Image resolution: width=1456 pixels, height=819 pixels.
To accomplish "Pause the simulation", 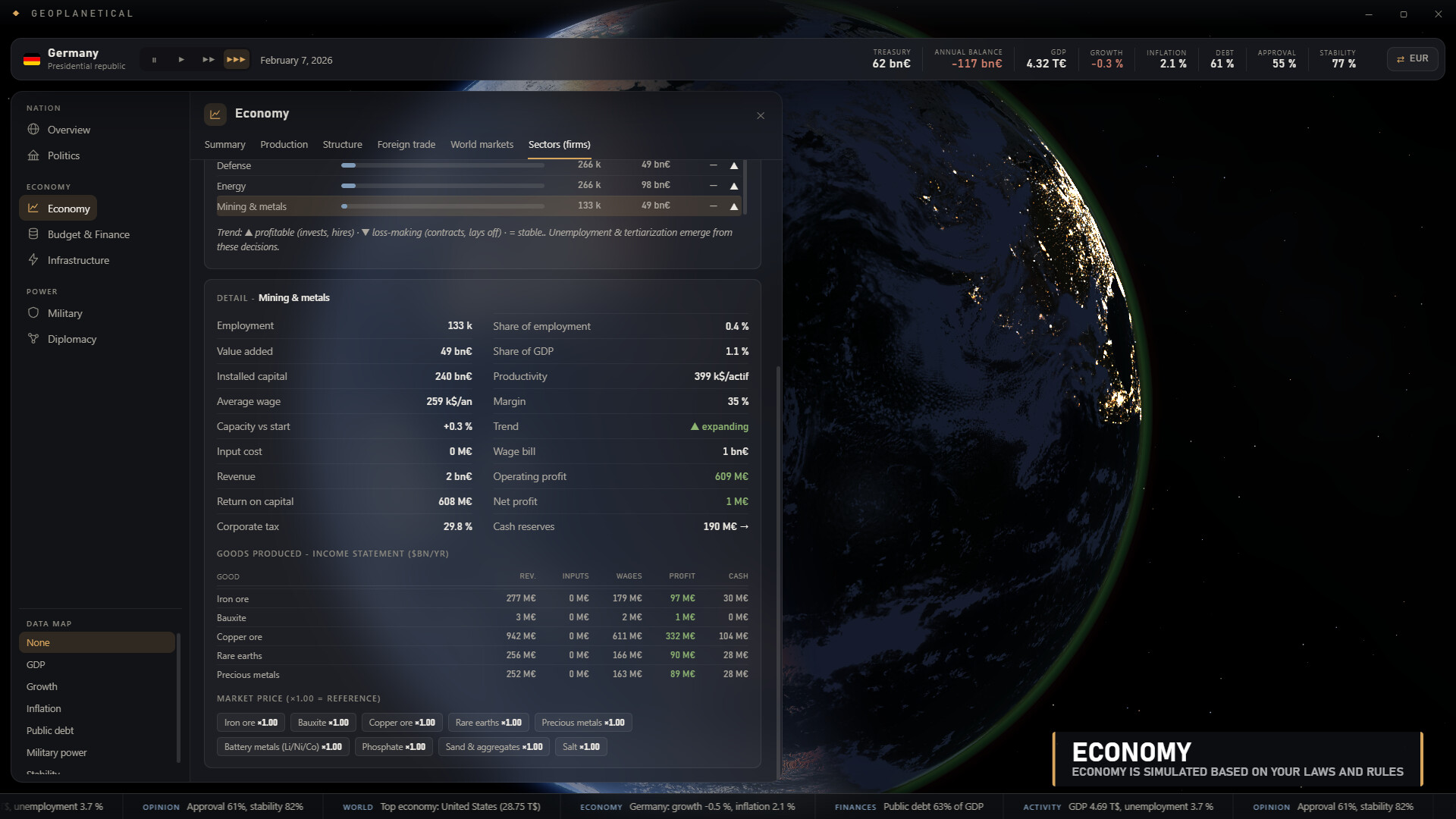I will point(154,60).
